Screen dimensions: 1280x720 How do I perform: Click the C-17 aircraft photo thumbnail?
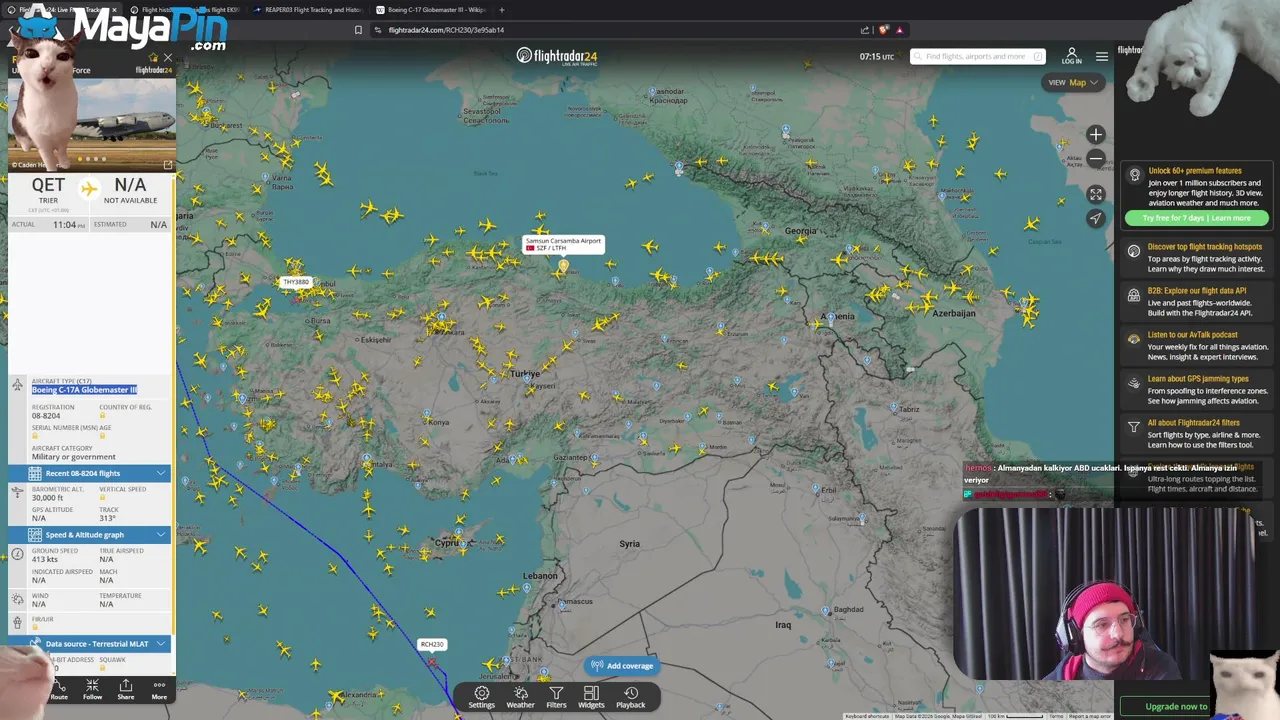tap(92, 124)
